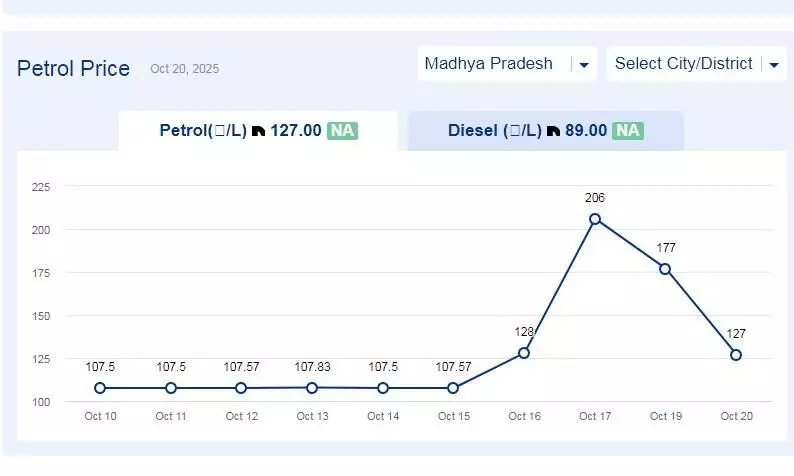Click the Oct 10 chart marker

(x=101, y=388)
